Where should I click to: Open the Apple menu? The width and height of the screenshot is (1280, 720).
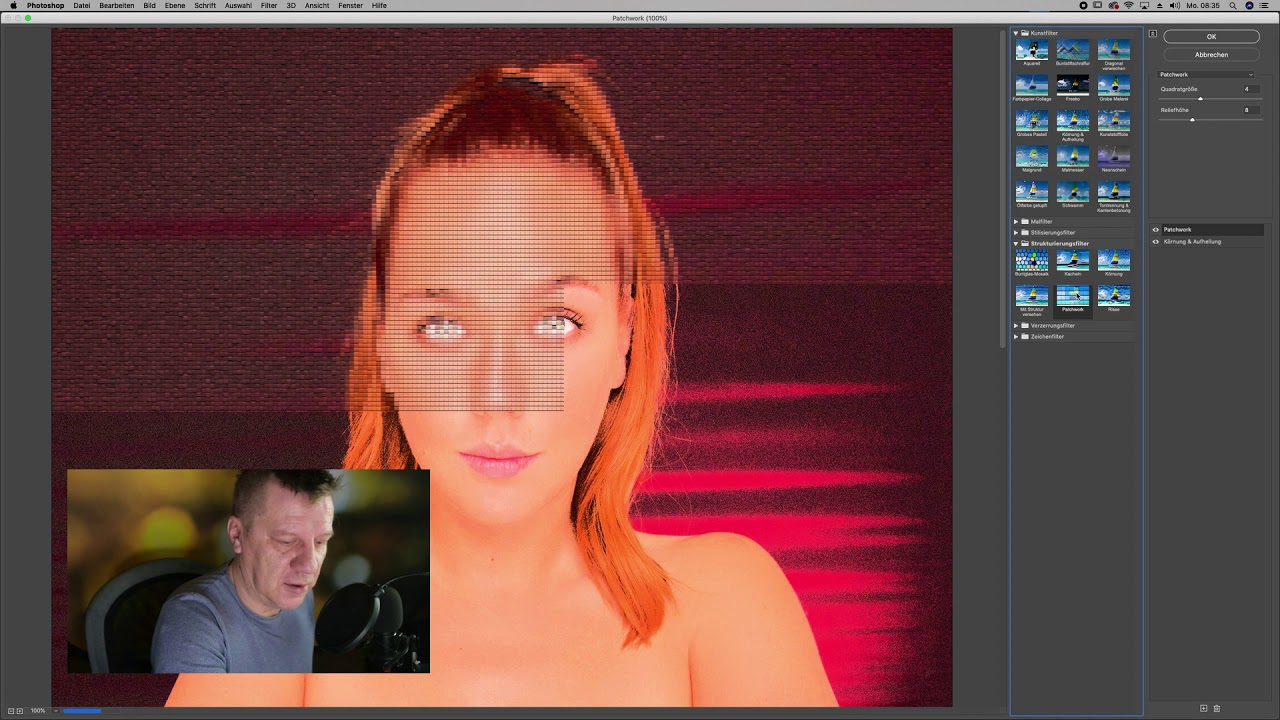(13, 6)
